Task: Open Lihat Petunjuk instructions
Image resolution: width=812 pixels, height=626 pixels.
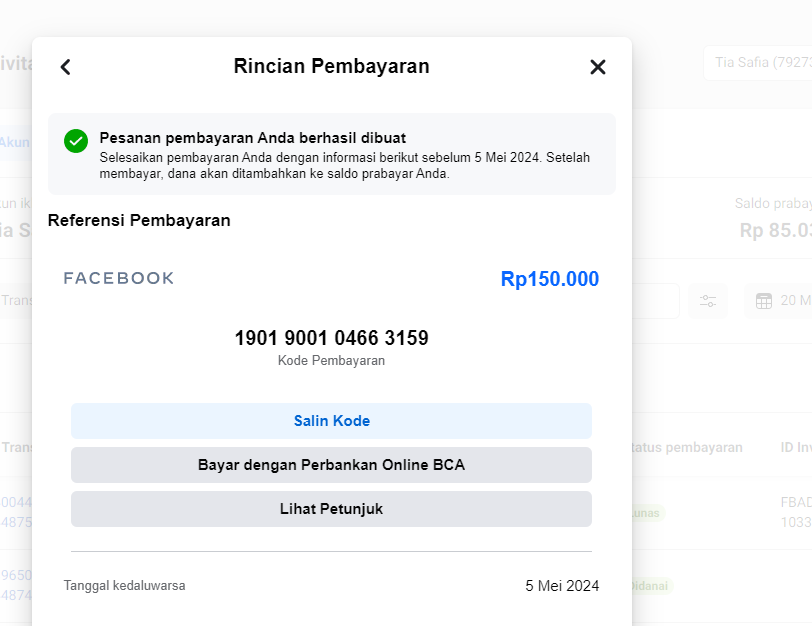Action: [x=331, y=509]
